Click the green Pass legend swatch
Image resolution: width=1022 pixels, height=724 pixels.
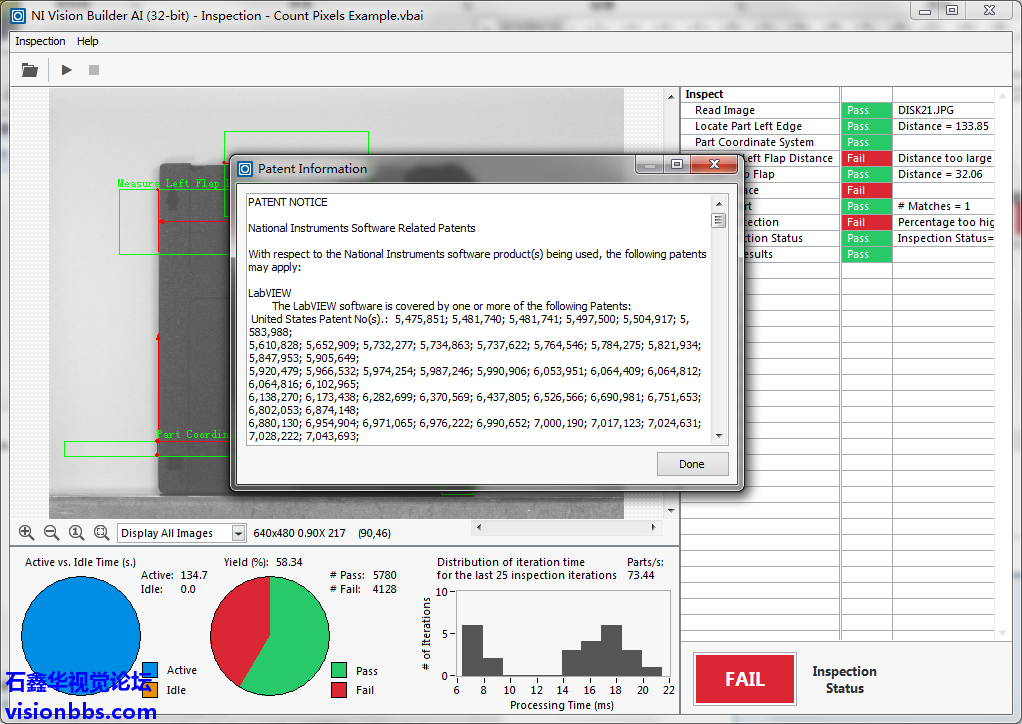(339, 670)
